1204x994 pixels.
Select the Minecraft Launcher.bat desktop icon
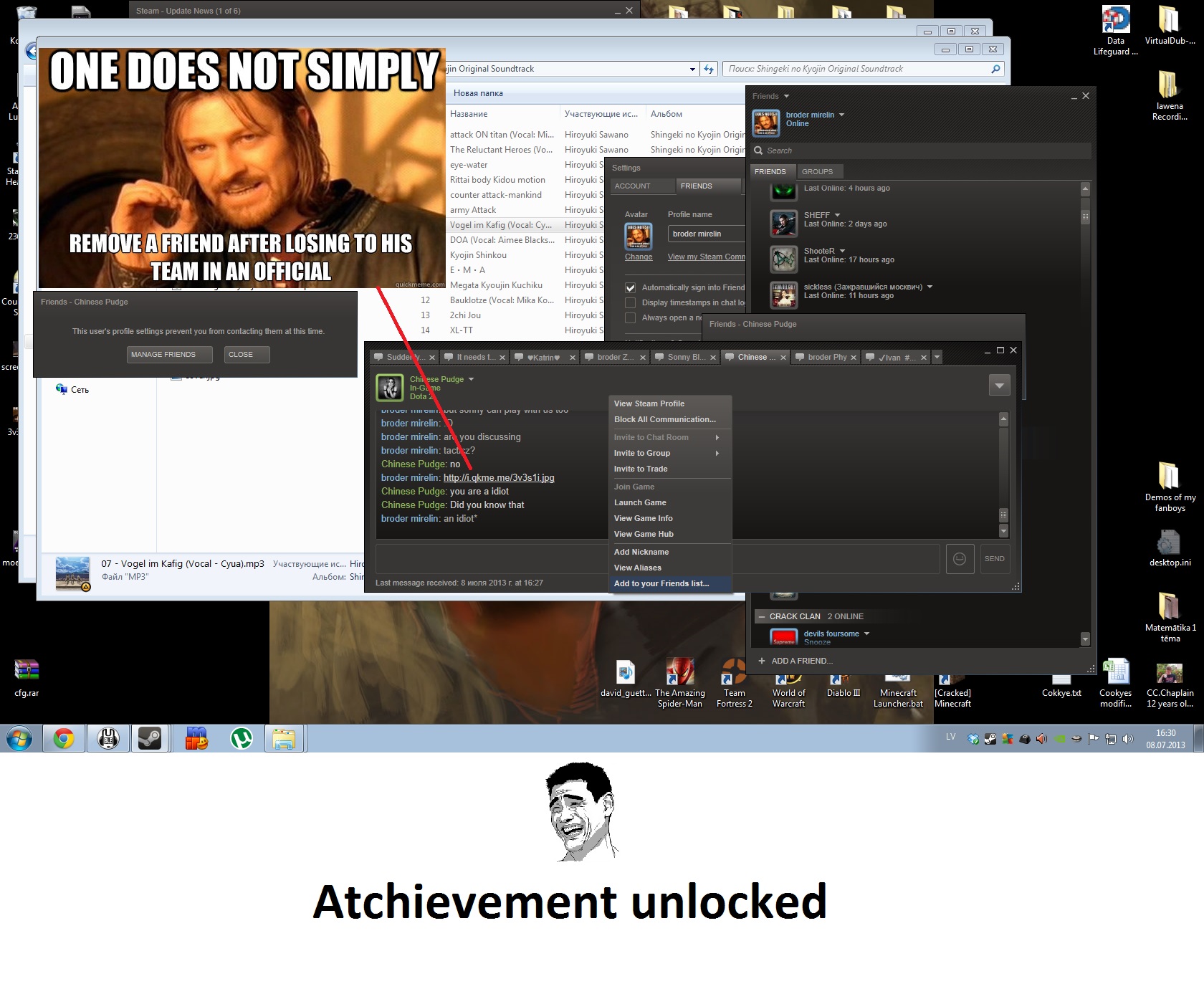point(898,690)
